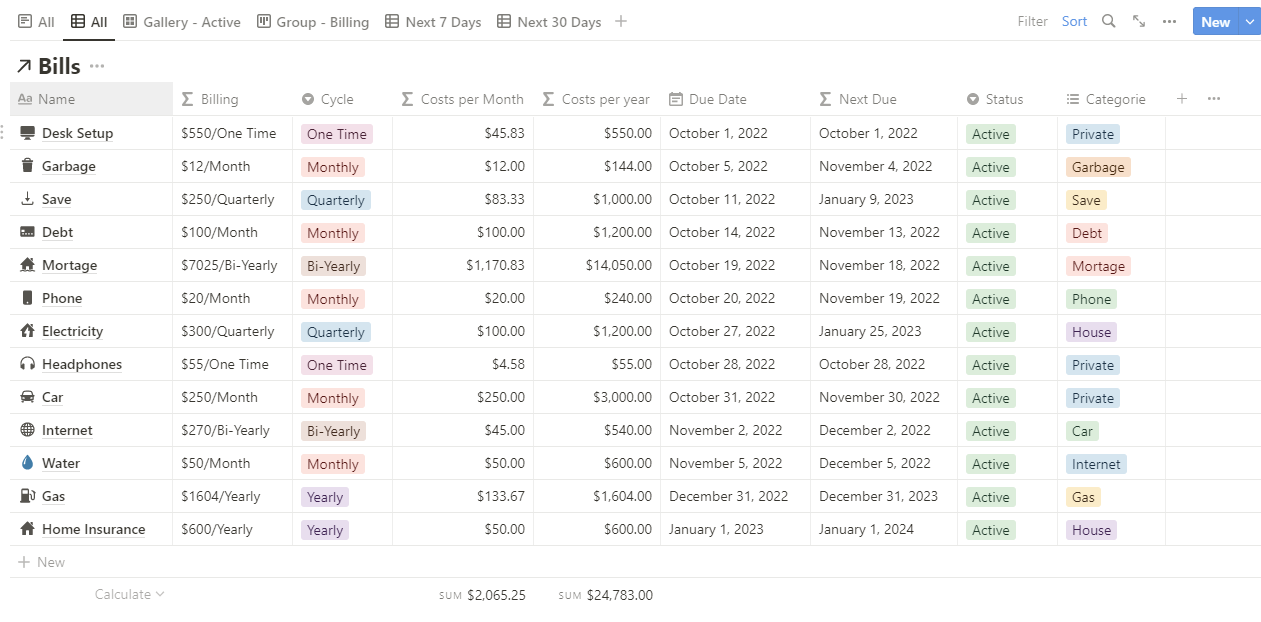This screenshot has height=622, width=1261.
Task: Click the Name column header
Action: 91,99
